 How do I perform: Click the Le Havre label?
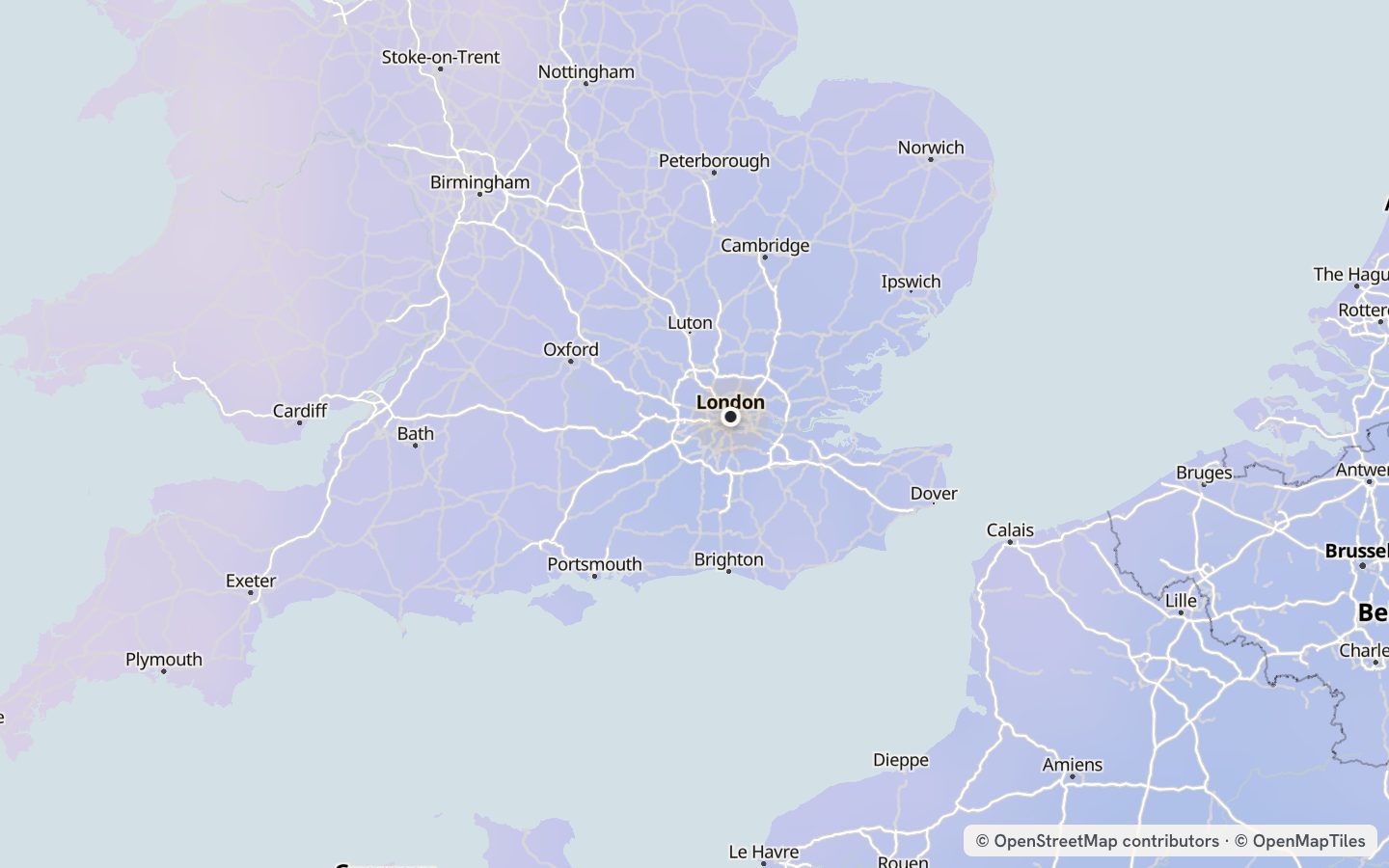(764, 852)
